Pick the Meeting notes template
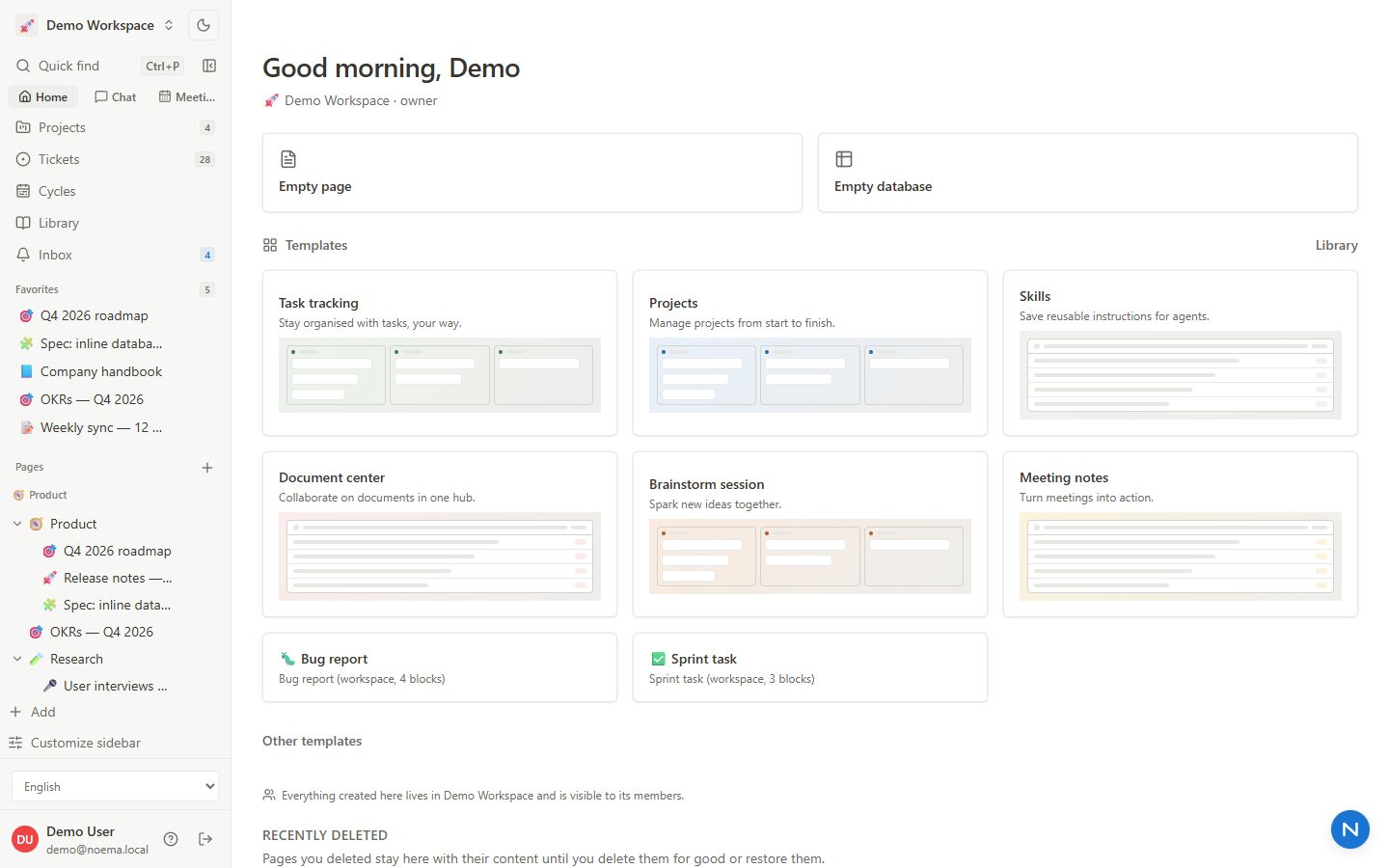This screenshot has width=1389, height=868. (x=1181, y=534)
